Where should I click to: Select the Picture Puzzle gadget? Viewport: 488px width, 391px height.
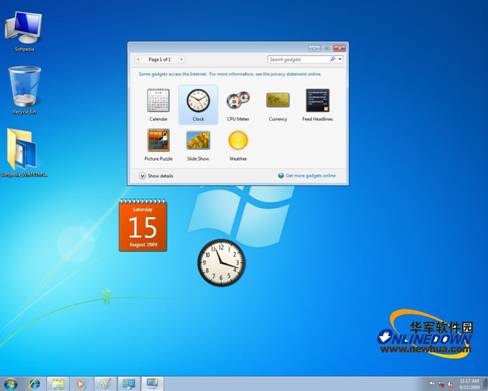point(158,145)
